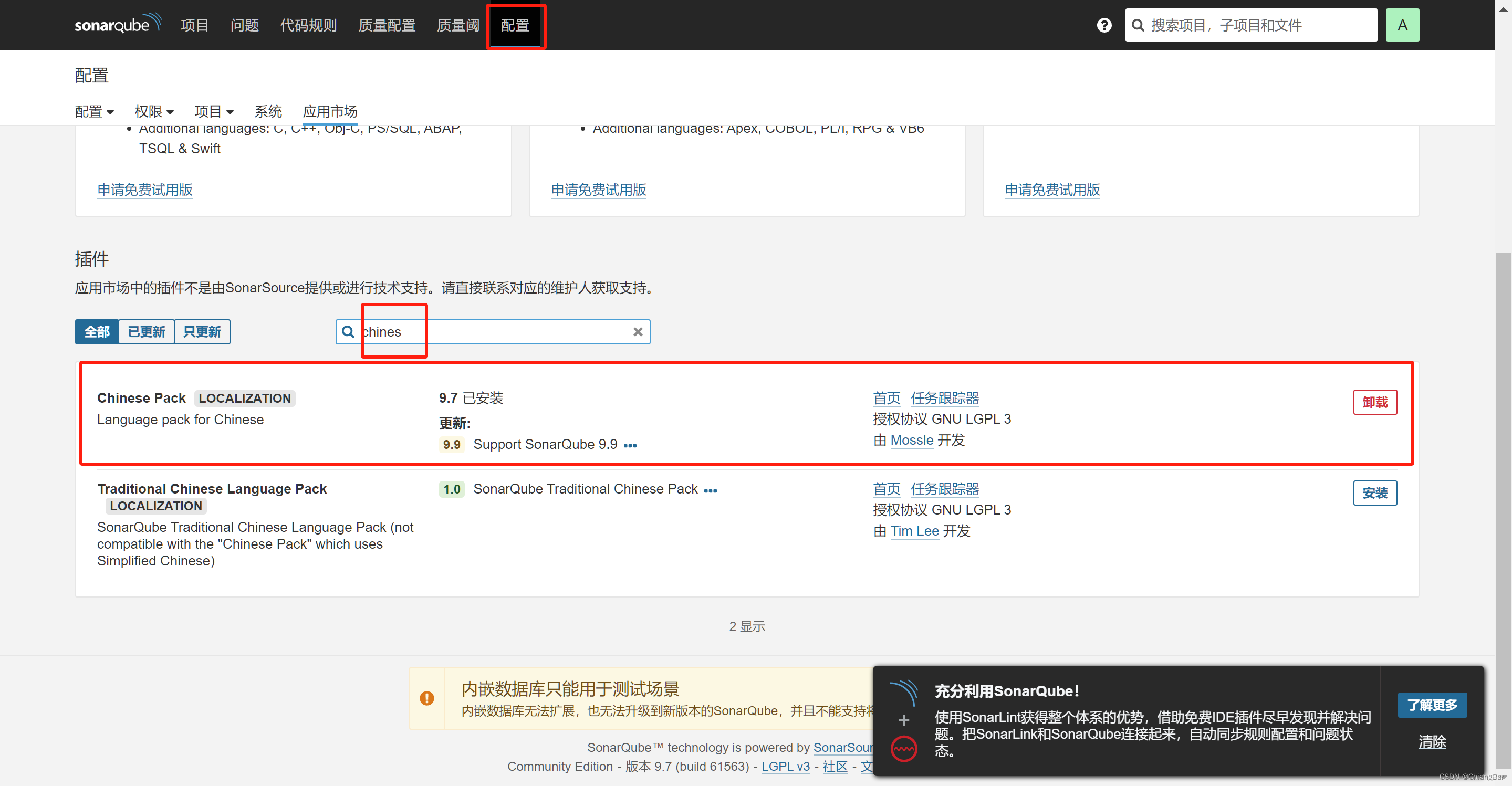1512x786 pixels.
Task: Open 质量阈 in the top navigation
Action: 458,25
